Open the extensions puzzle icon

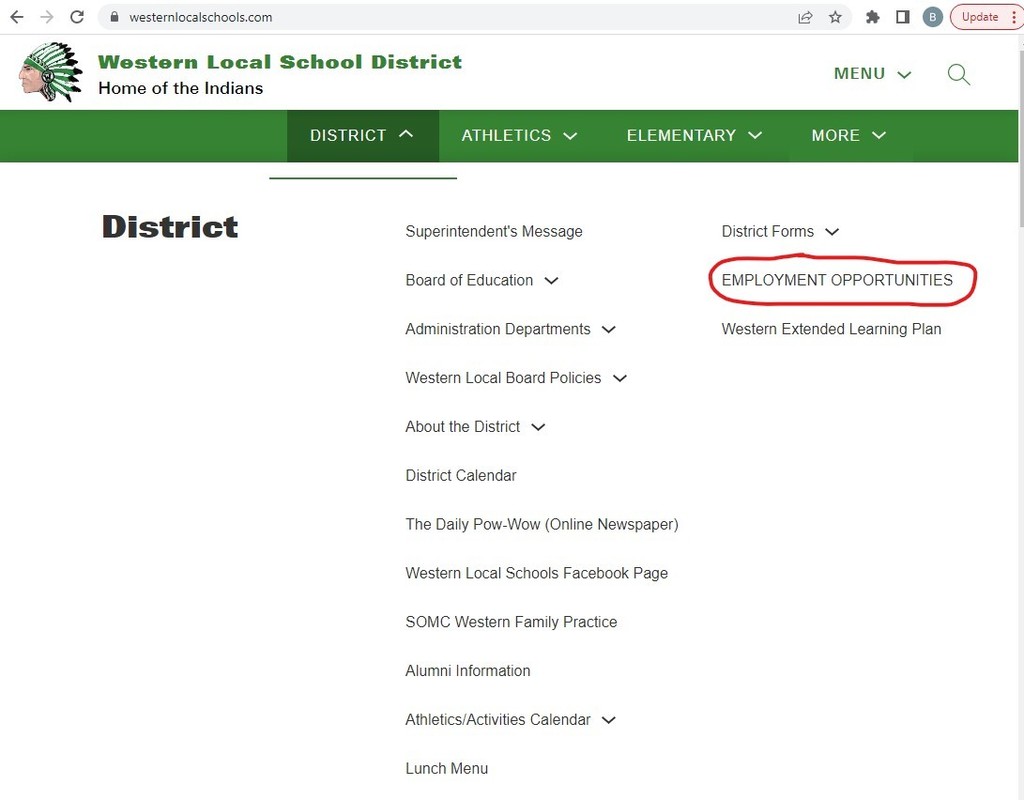872,17
